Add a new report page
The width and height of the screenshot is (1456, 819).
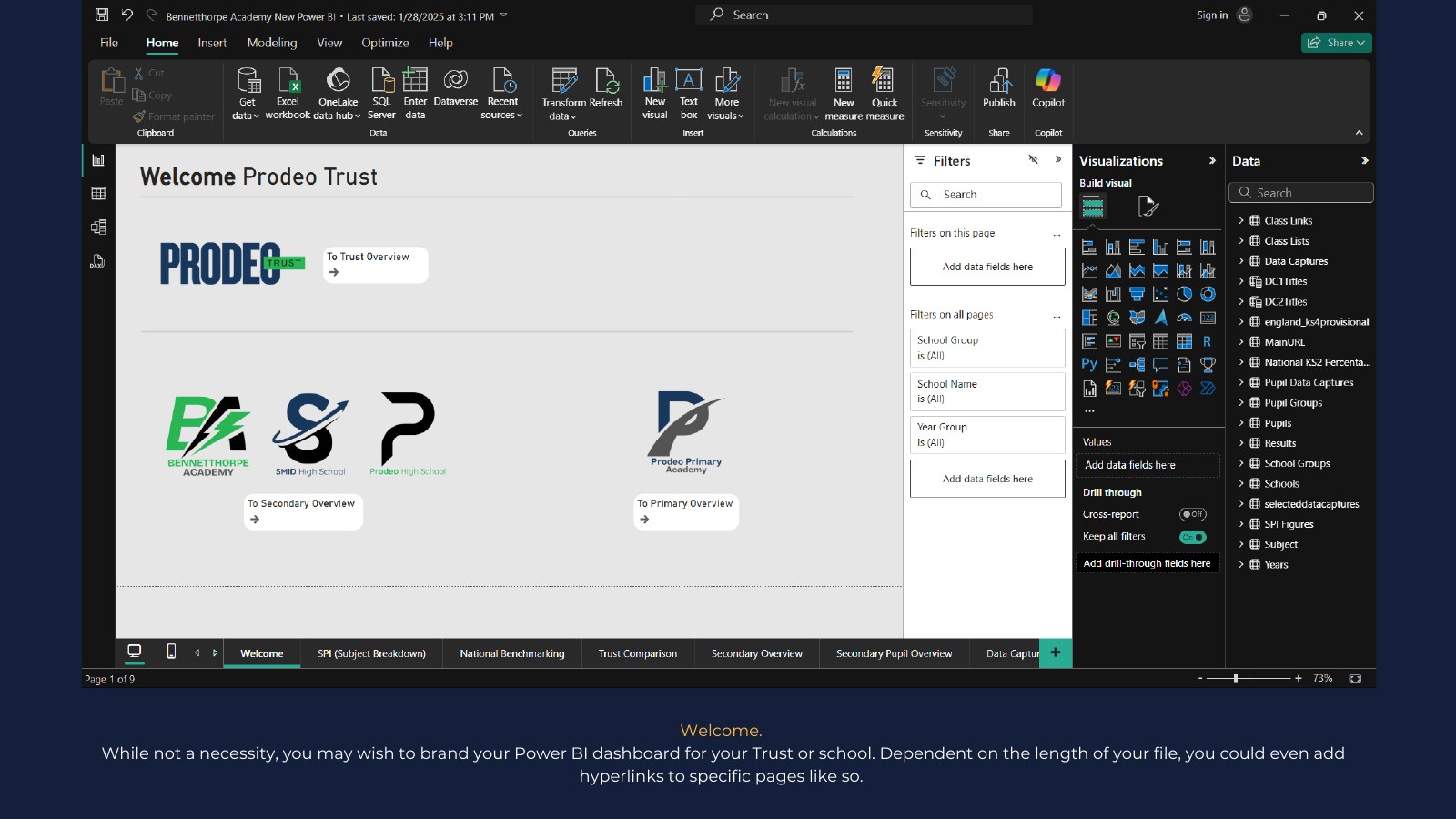(x=1056, y=652)
